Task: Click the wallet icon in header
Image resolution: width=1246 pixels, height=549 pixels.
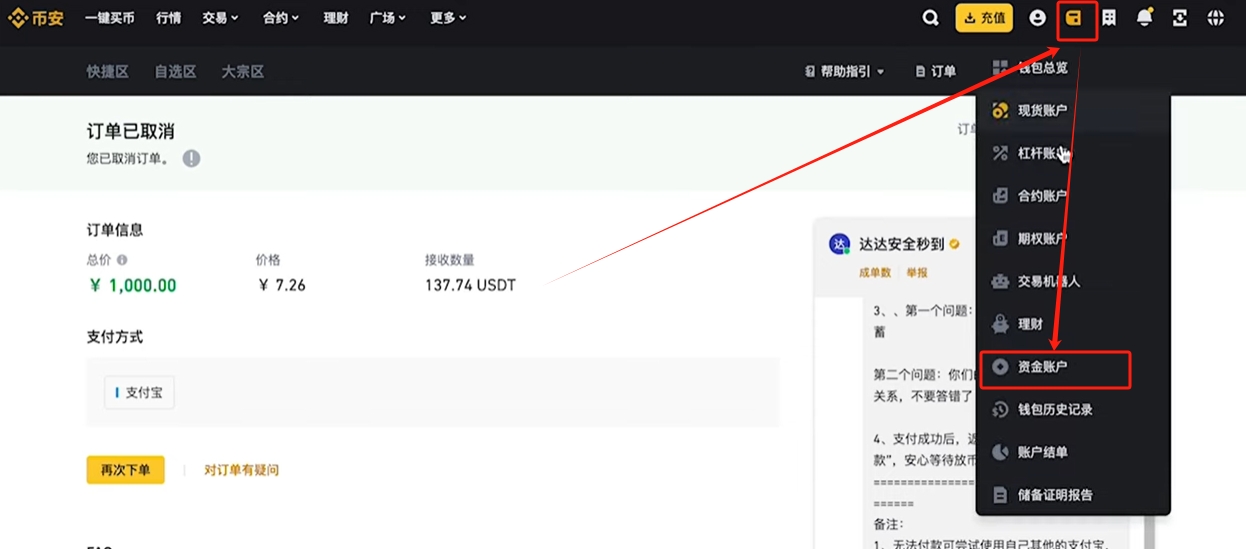Action: coord(1074,18)
